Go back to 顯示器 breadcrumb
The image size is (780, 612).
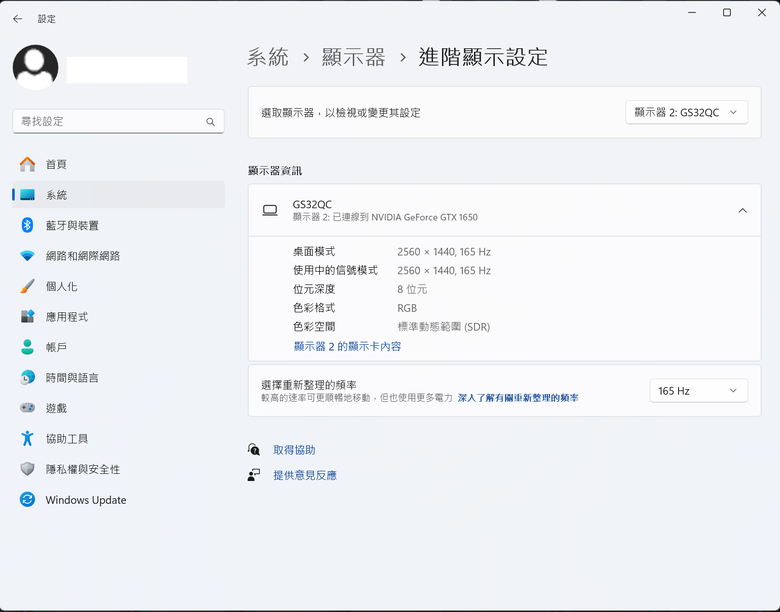coord(353,57)
